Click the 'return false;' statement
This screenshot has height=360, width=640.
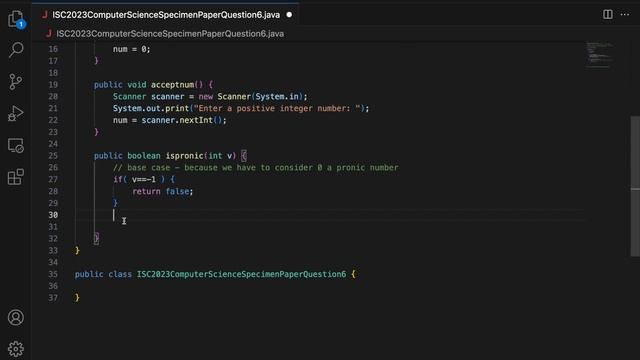(162, 191)
